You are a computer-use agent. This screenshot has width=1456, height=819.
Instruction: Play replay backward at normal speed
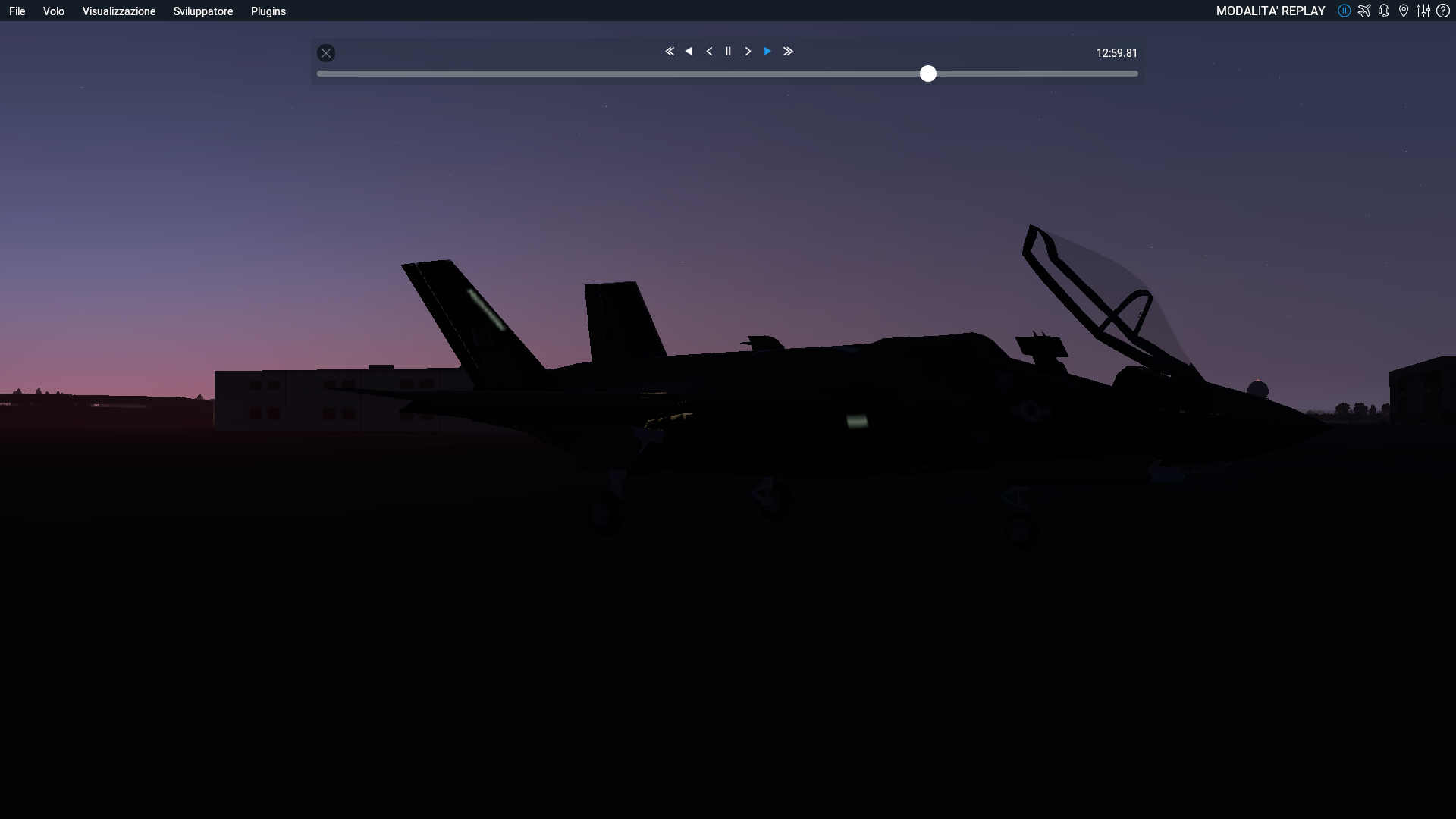coord(689,52)
